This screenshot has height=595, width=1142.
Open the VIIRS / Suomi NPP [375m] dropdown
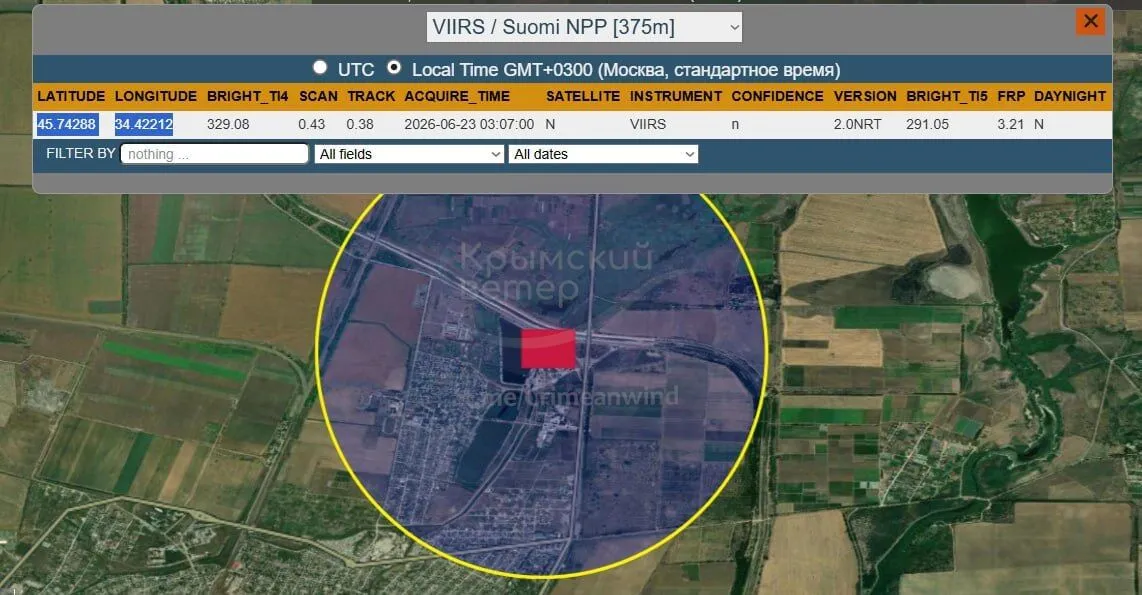click(584, 27)
